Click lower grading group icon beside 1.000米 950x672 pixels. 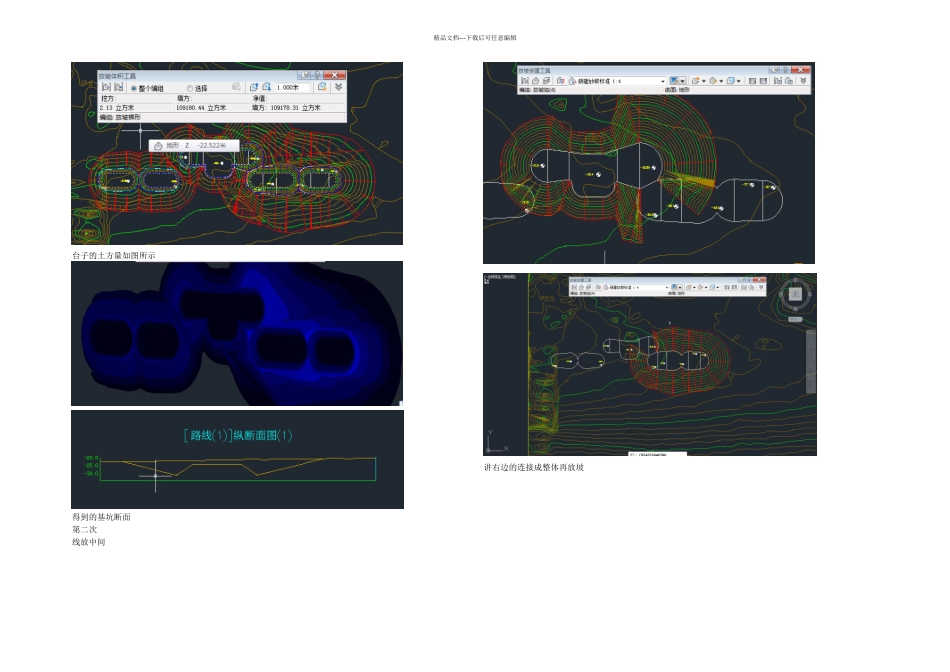(x=267, y=87)
